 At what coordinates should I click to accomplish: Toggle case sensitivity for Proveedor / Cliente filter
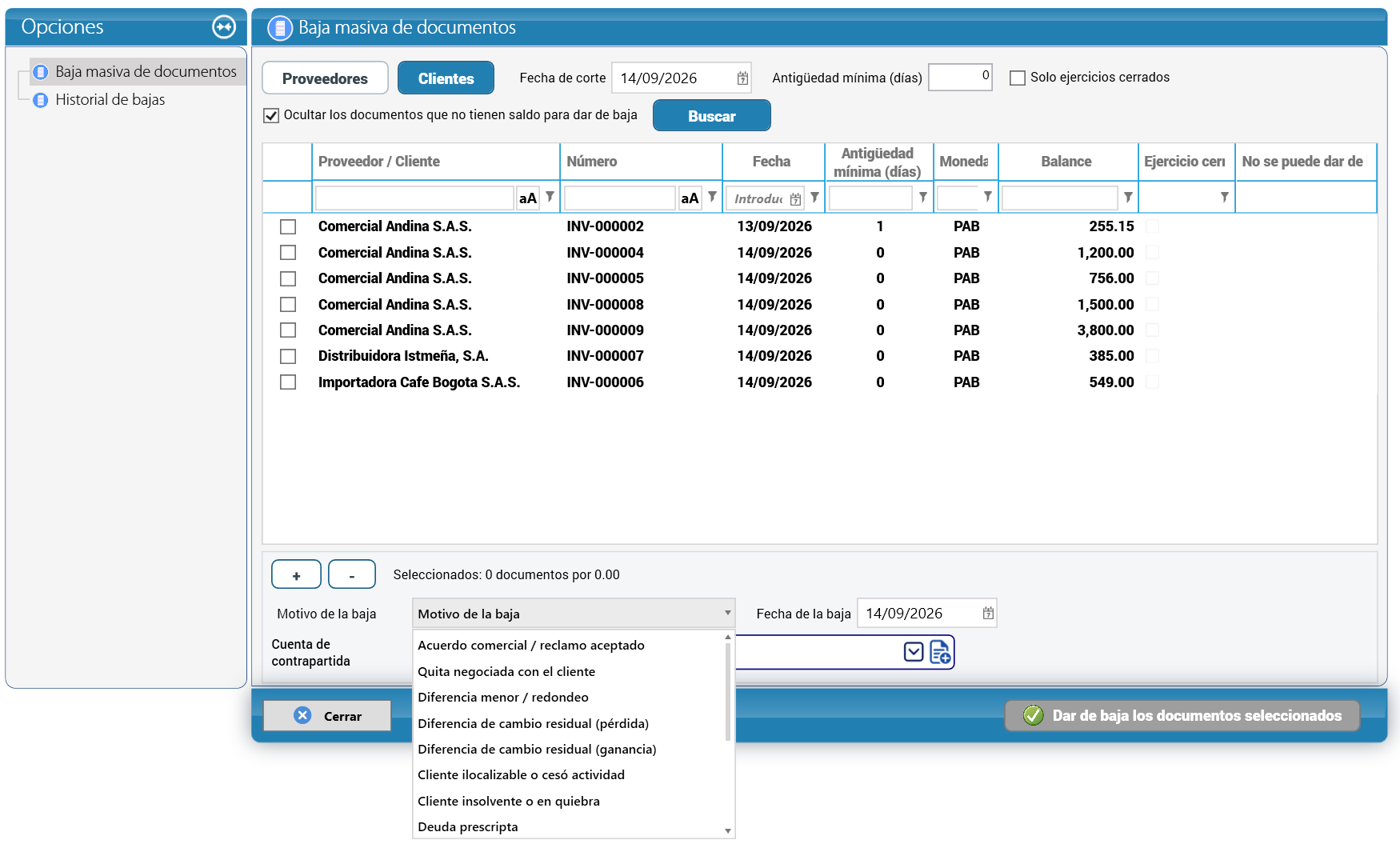[528, 198]
